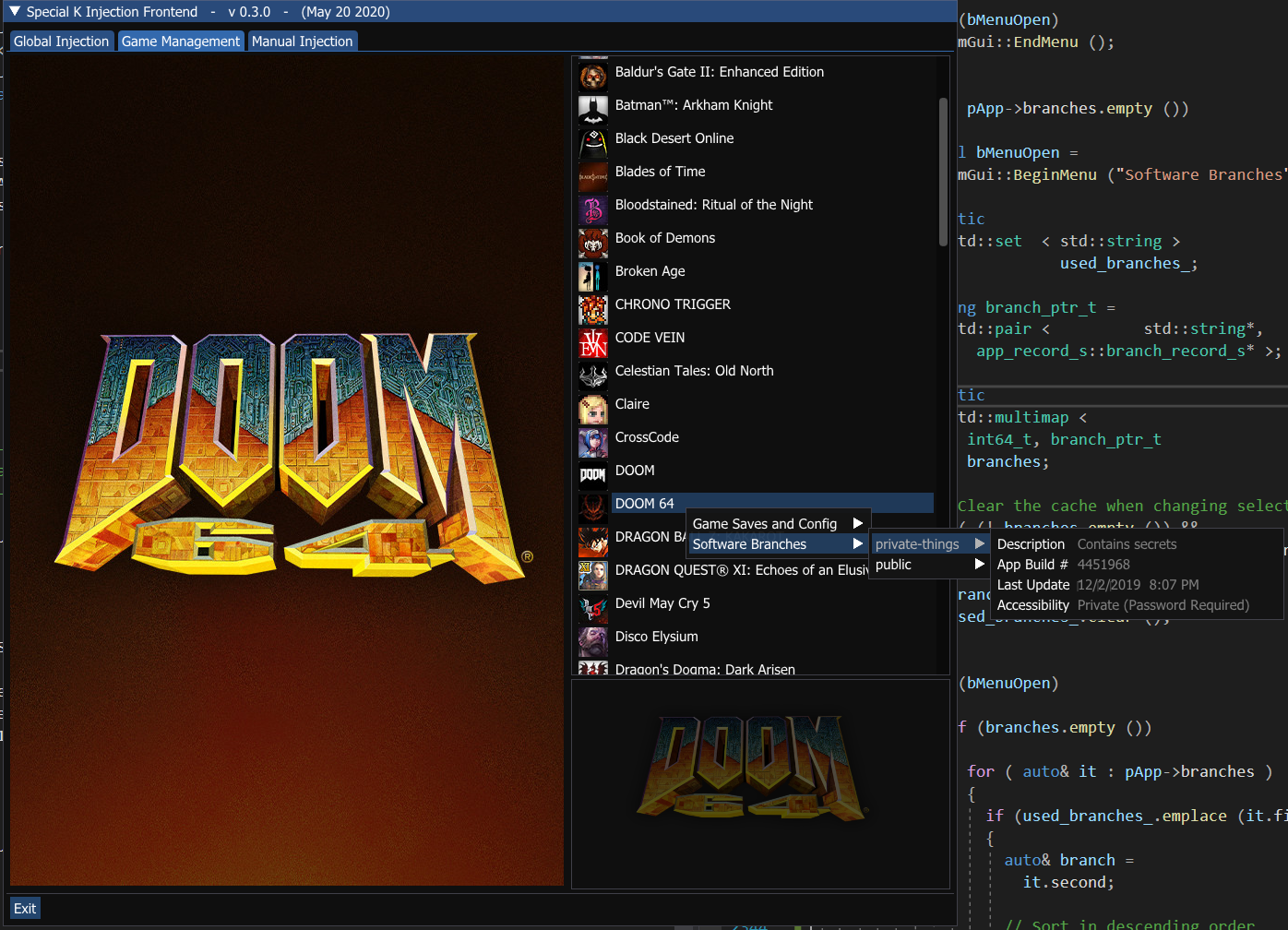Screen dimensions: 1288x930
Task: Click the App Build number 4451968
Action: [1103, 565]
